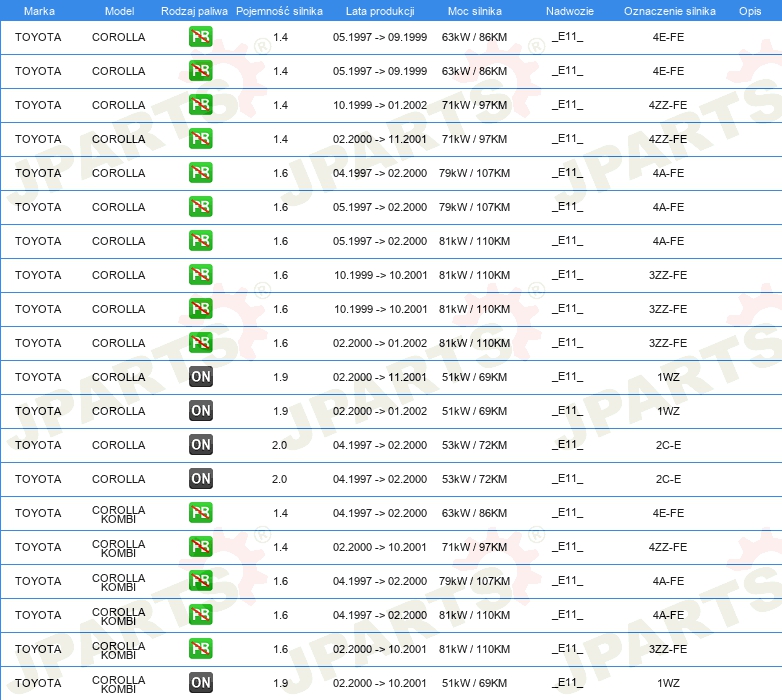Click the Oznaczenie silnika column header

[x=669, y=11]
